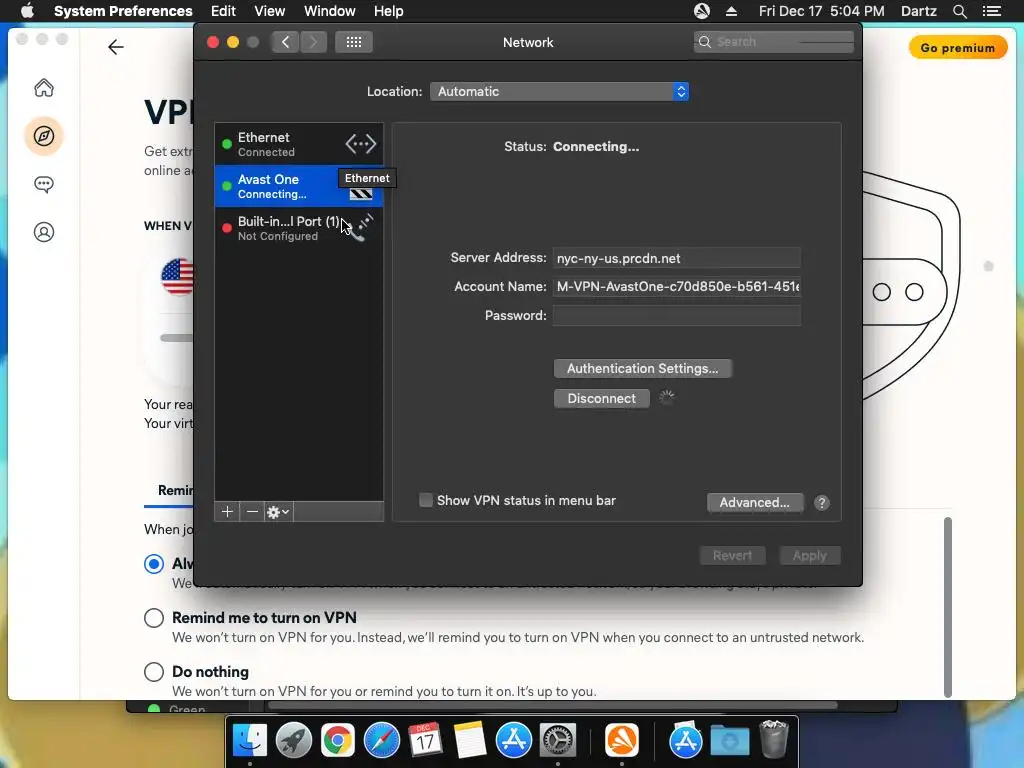Select the Avast One VPN service
This screenshot has width=1024, height=768.
coord(299,185)
